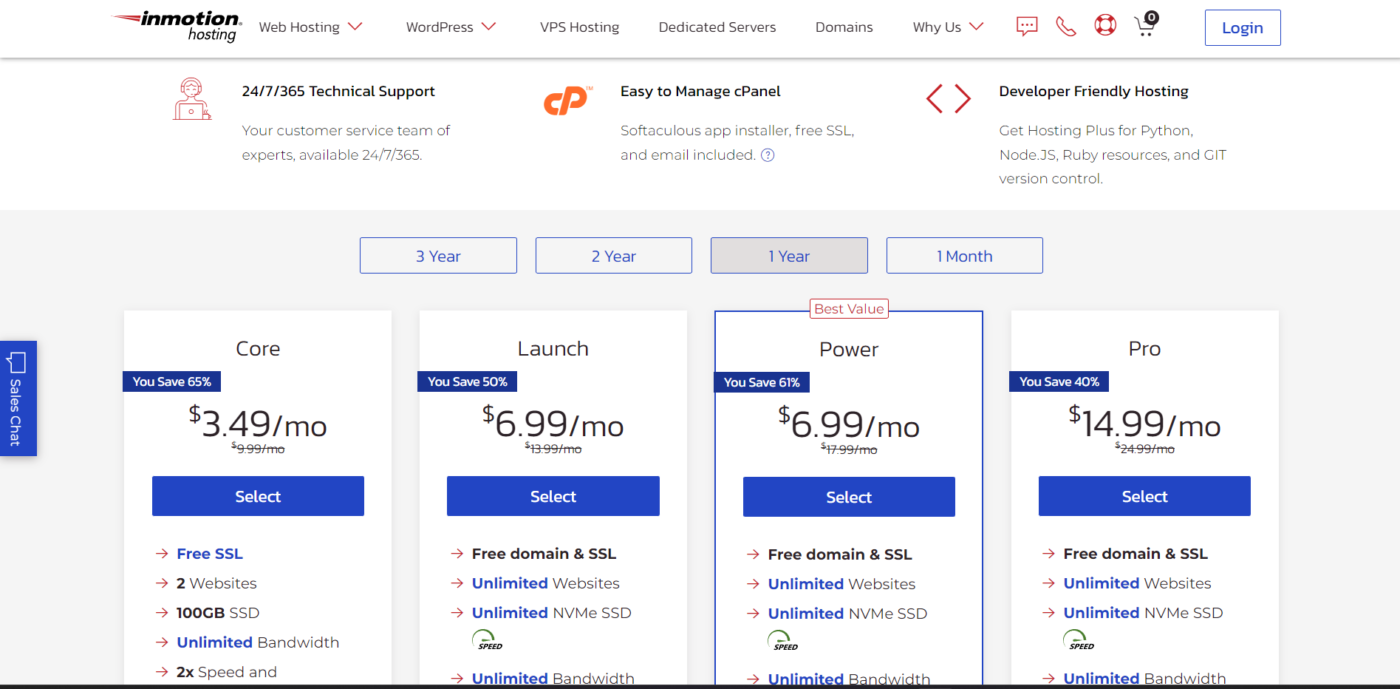This screenshot has width=1400, height=689.
Task: Select the Power plan
Action: tap(849, 497)
